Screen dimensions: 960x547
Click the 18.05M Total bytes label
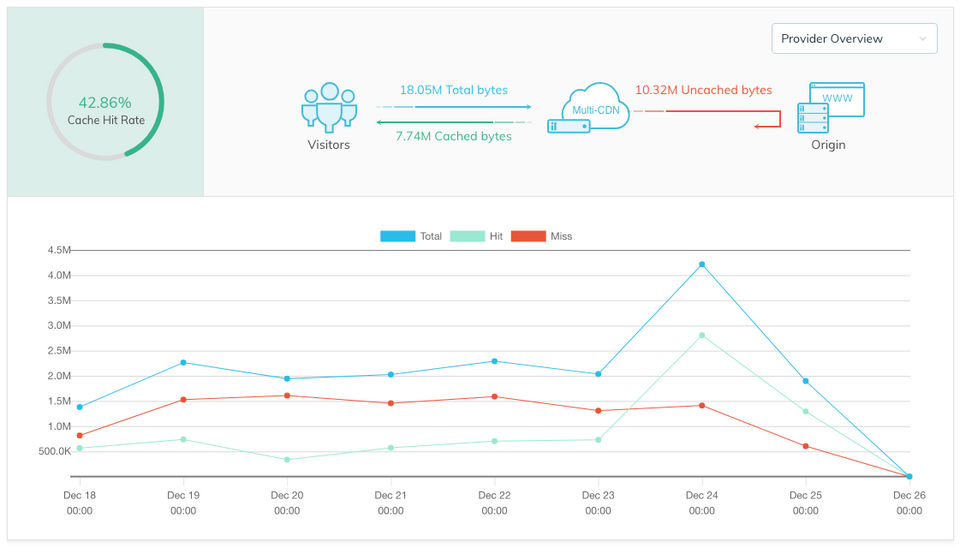coord(454,90)
